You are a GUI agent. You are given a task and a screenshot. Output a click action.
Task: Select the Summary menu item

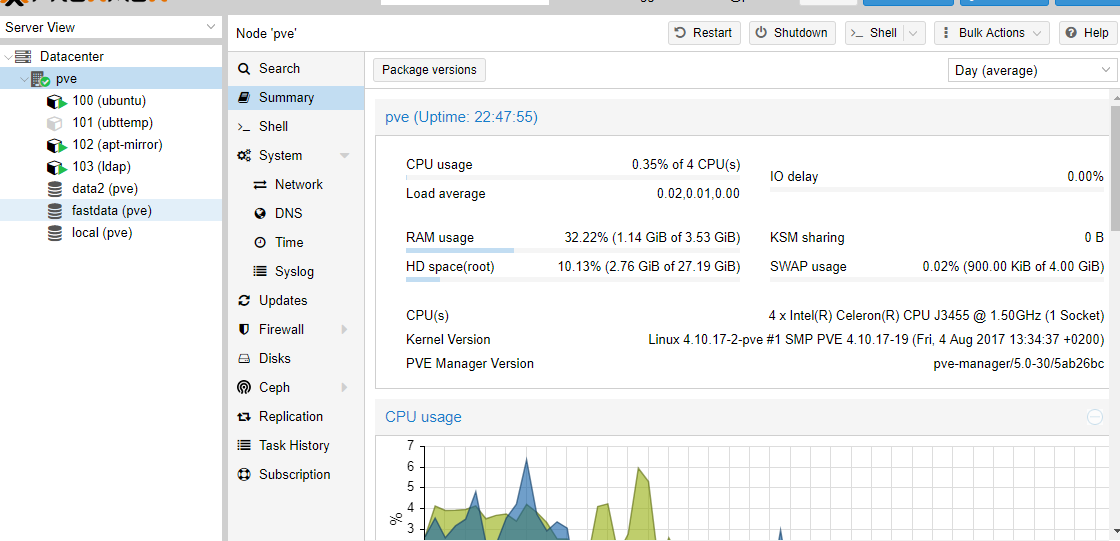pos(296,97)
